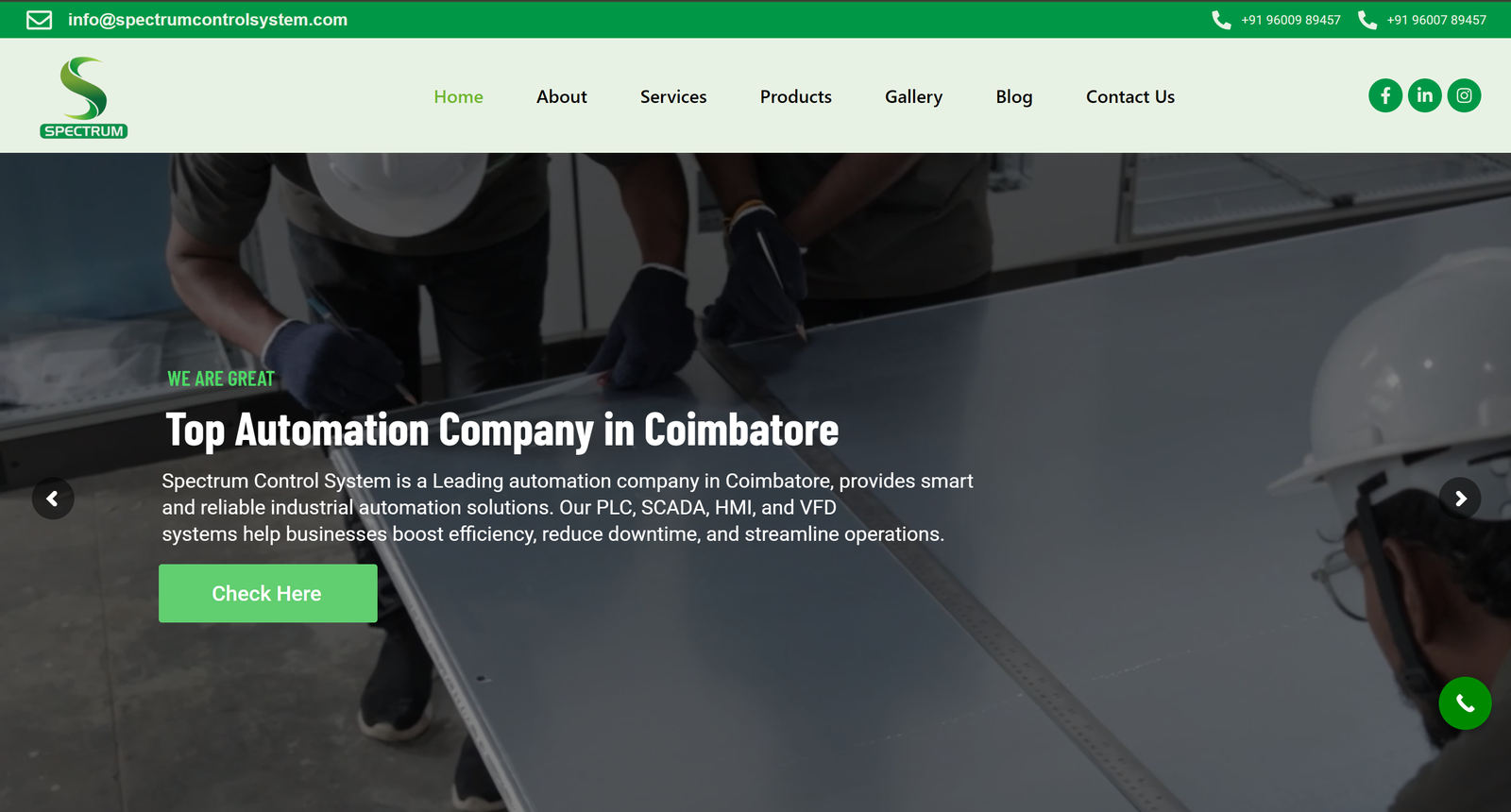
Task: Open the Home menu item
Action: pos(458,96)
